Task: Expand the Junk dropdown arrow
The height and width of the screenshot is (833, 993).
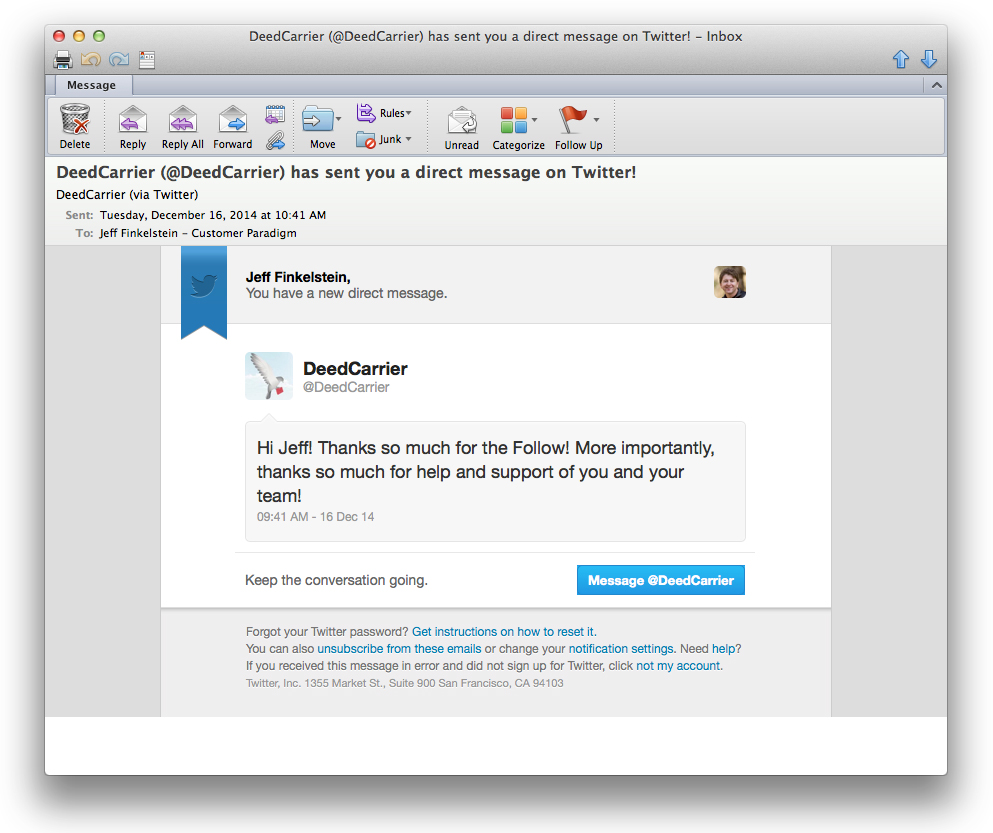Action: coord(408,139)
